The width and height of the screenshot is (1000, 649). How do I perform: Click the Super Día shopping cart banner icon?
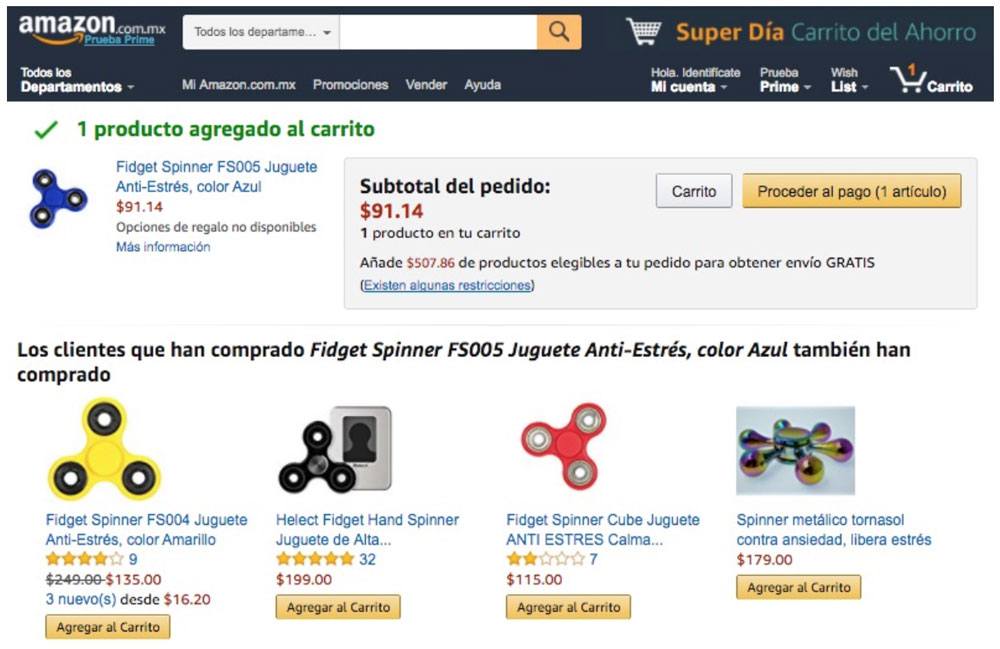644,32
